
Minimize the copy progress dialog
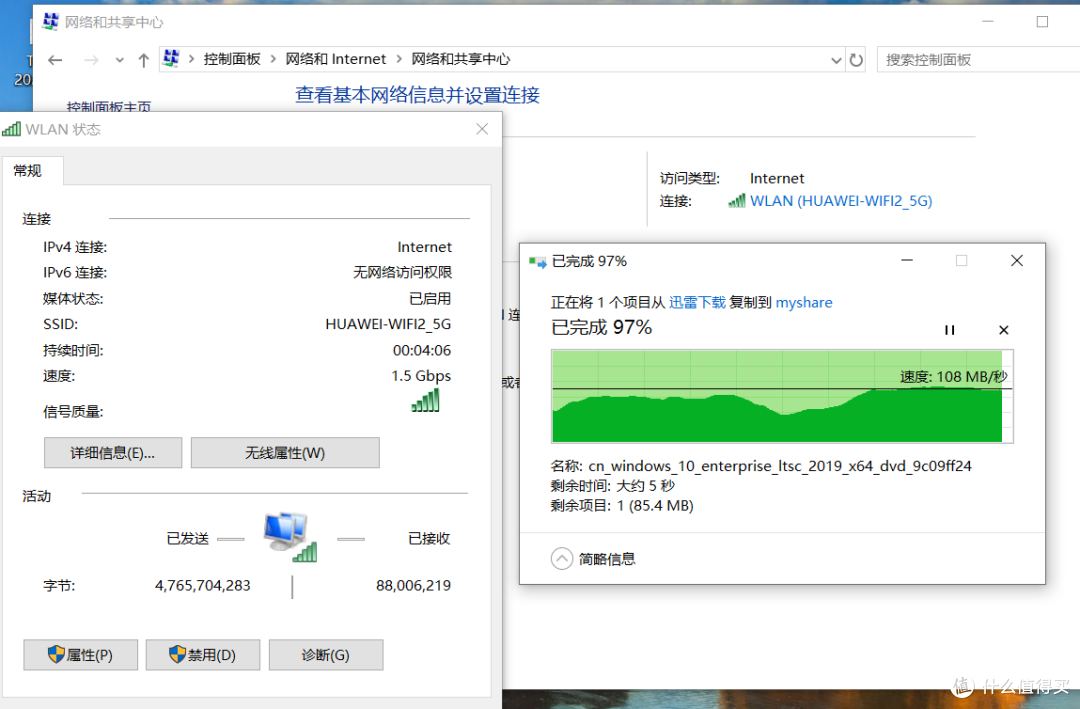point(907,260)
